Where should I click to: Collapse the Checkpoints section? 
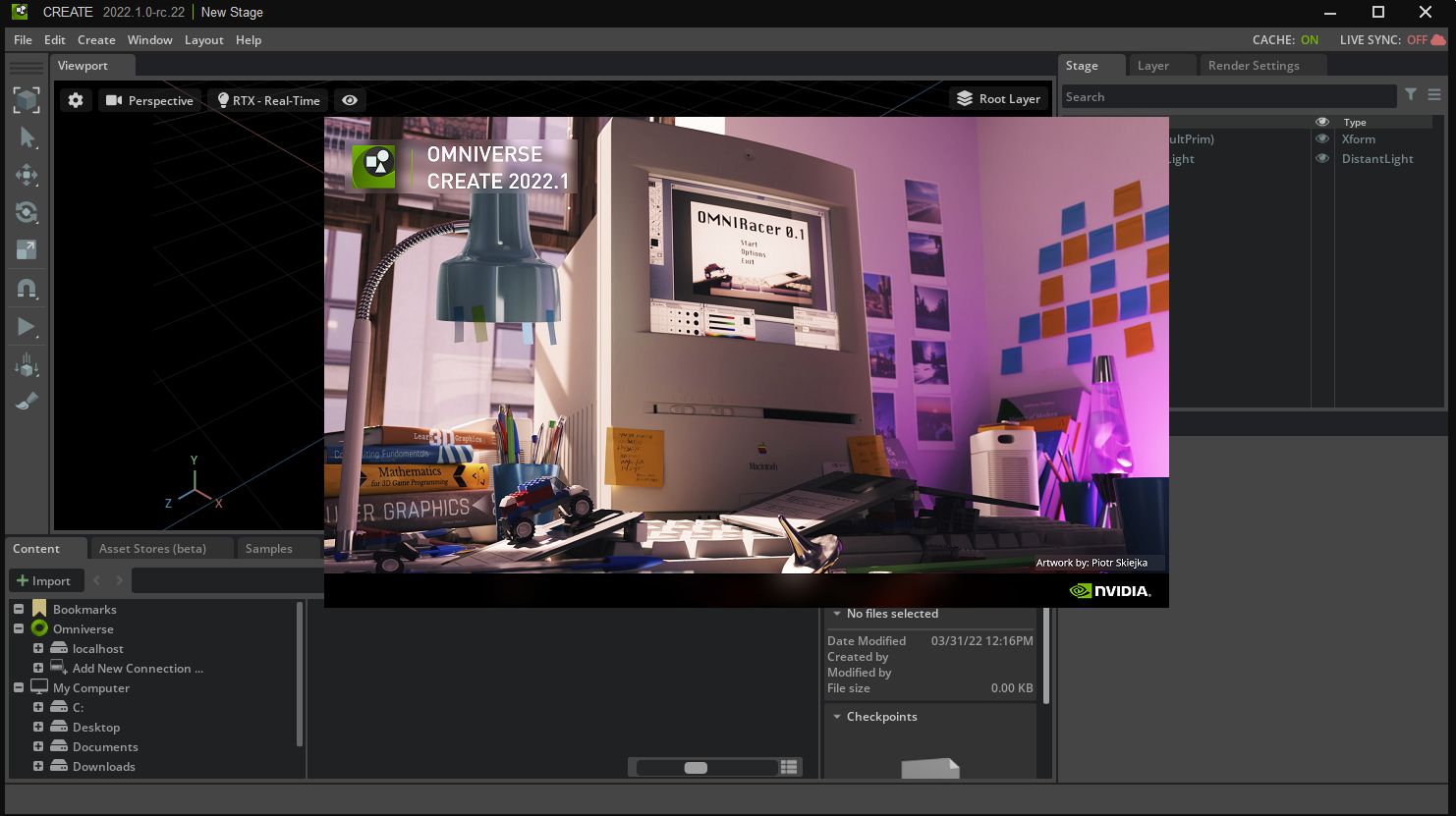tap(837, 717)
